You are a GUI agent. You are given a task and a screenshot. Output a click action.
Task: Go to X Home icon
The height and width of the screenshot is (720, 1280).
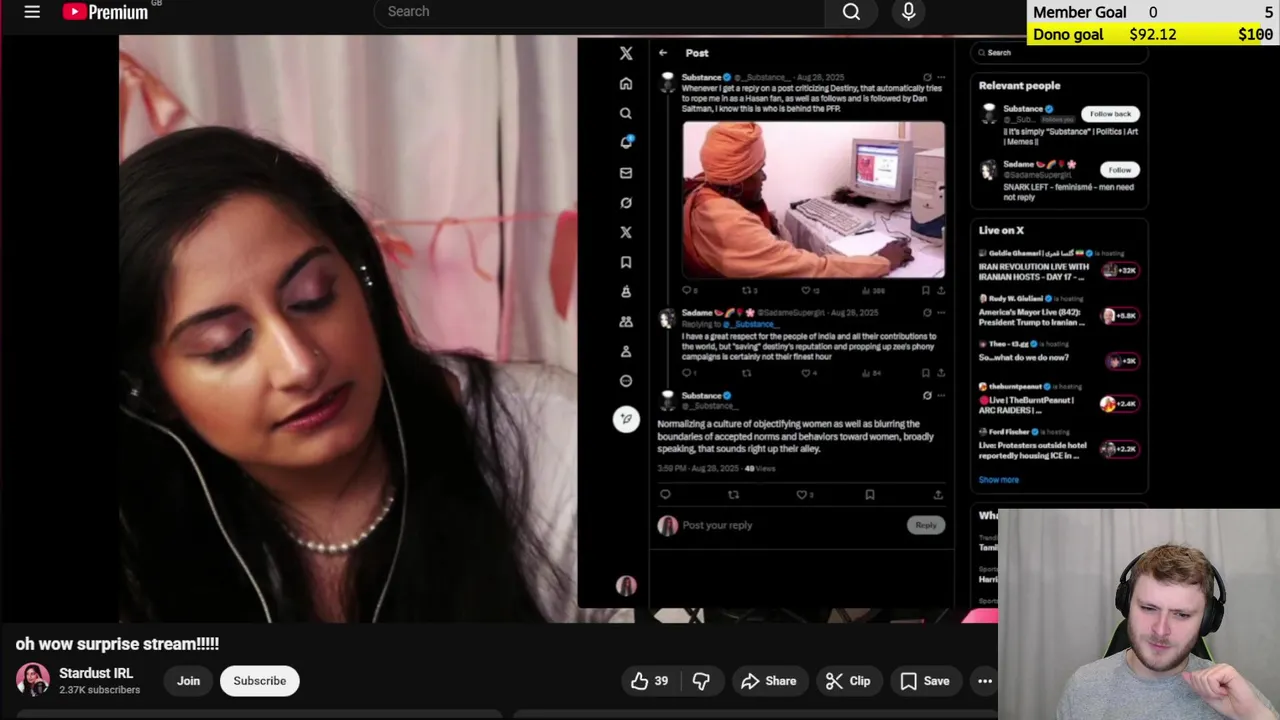626,83
